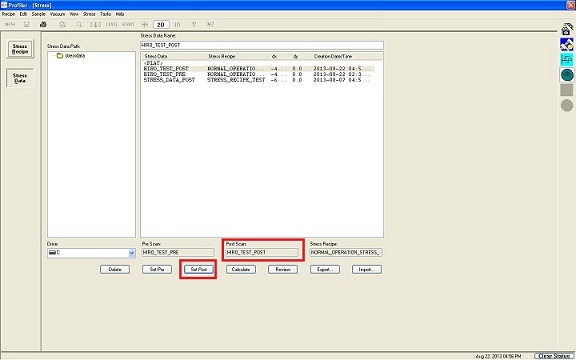Click the blue XY stage icon in right sidebar
This screenshot has height=360, width=576.
pyautogui.click(x=567, y=44)
